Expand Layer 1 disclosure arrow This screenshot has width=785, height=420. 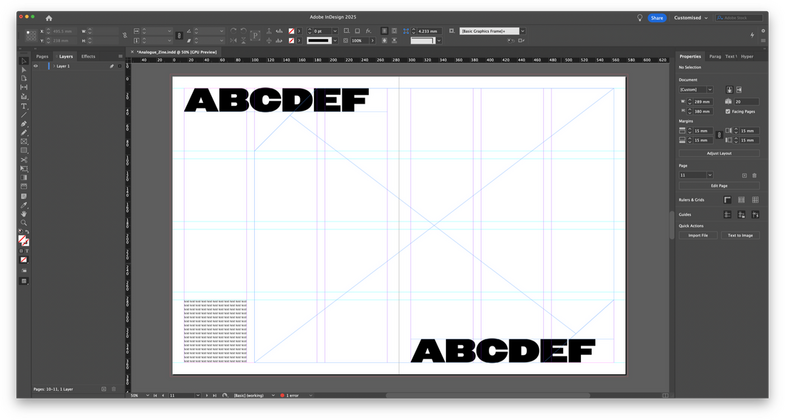pyautogui.click(x=52, y=66)
